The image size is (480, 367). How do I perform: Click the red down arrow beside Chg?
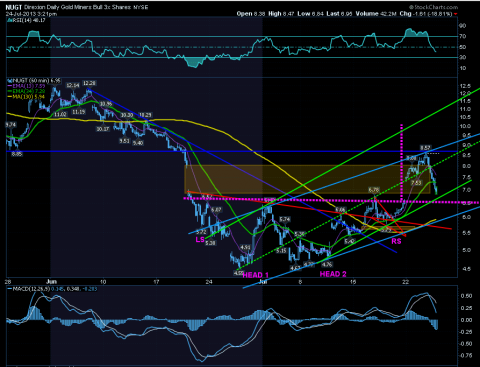pyautogui.click(x=455, y=14)
